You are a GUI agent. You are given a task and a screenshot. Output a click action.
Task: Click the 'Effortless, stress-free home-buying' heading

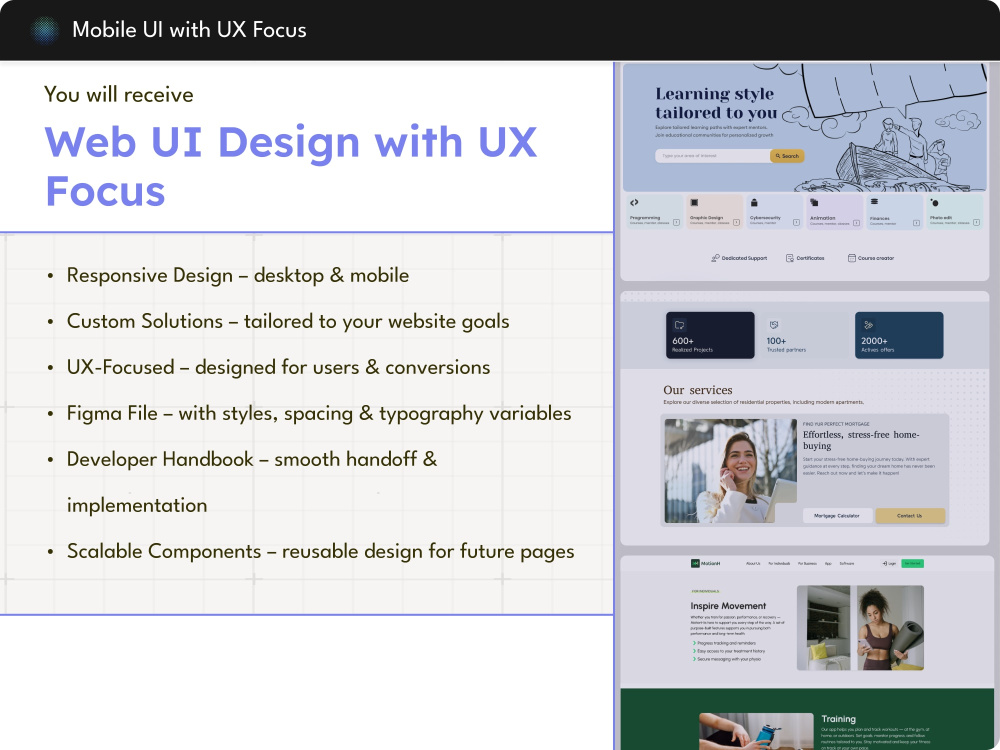[861, 440]
